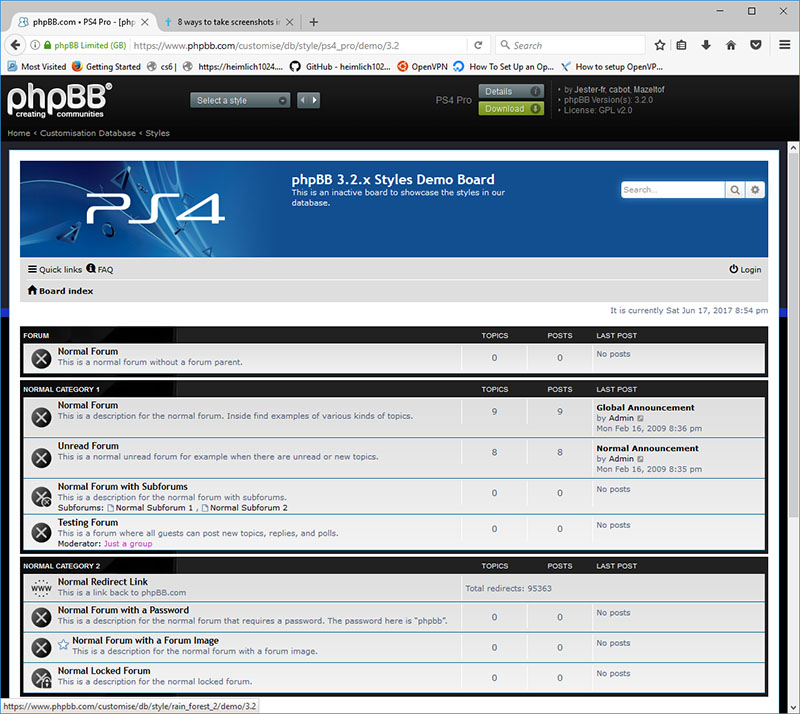This screenshot has height=714, width=800.
Task: Open the Normal Redirect Link forum
Action: (x=103, y=581)
